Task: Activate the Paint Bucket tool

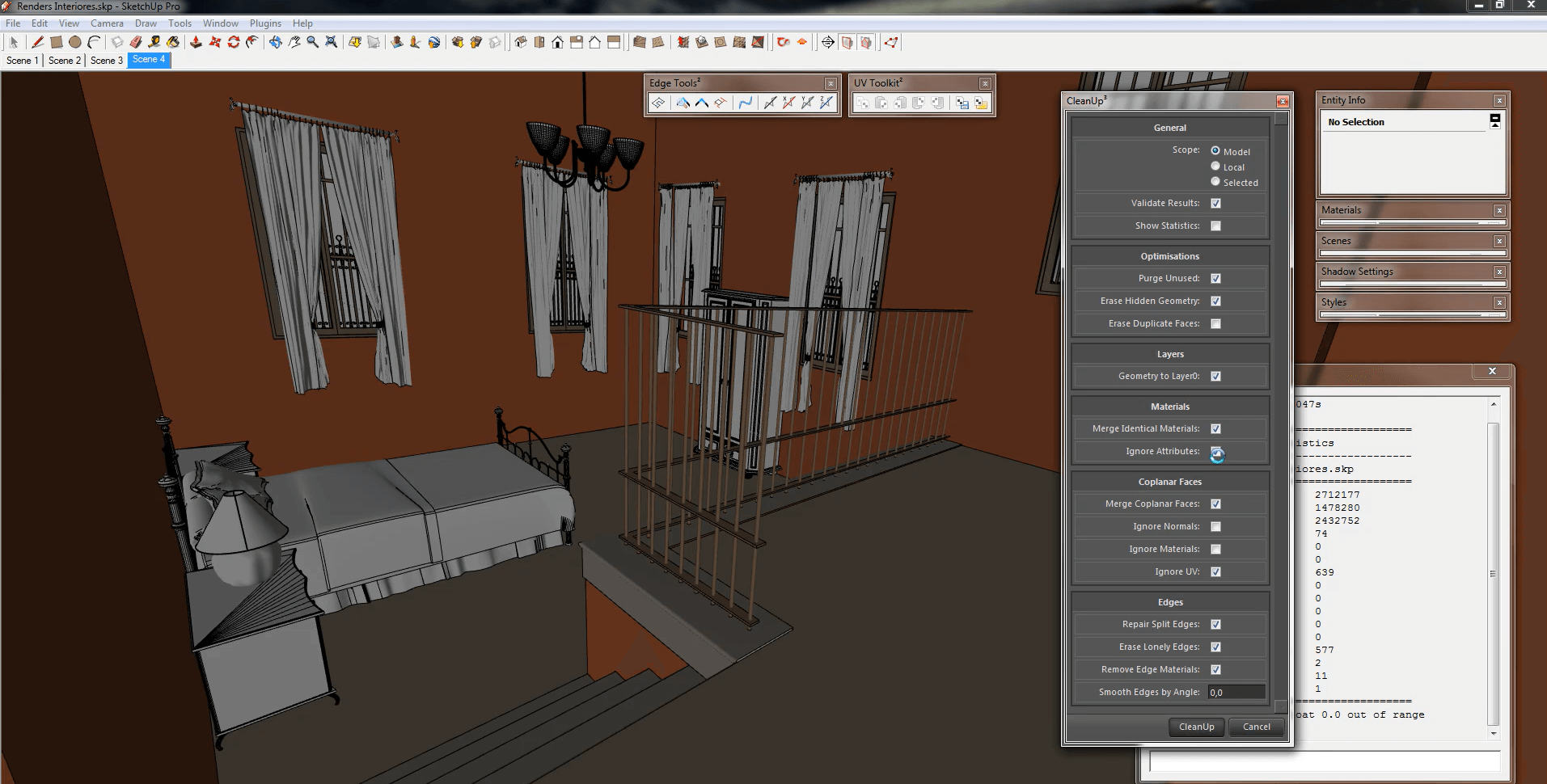Action: [173, 42]
